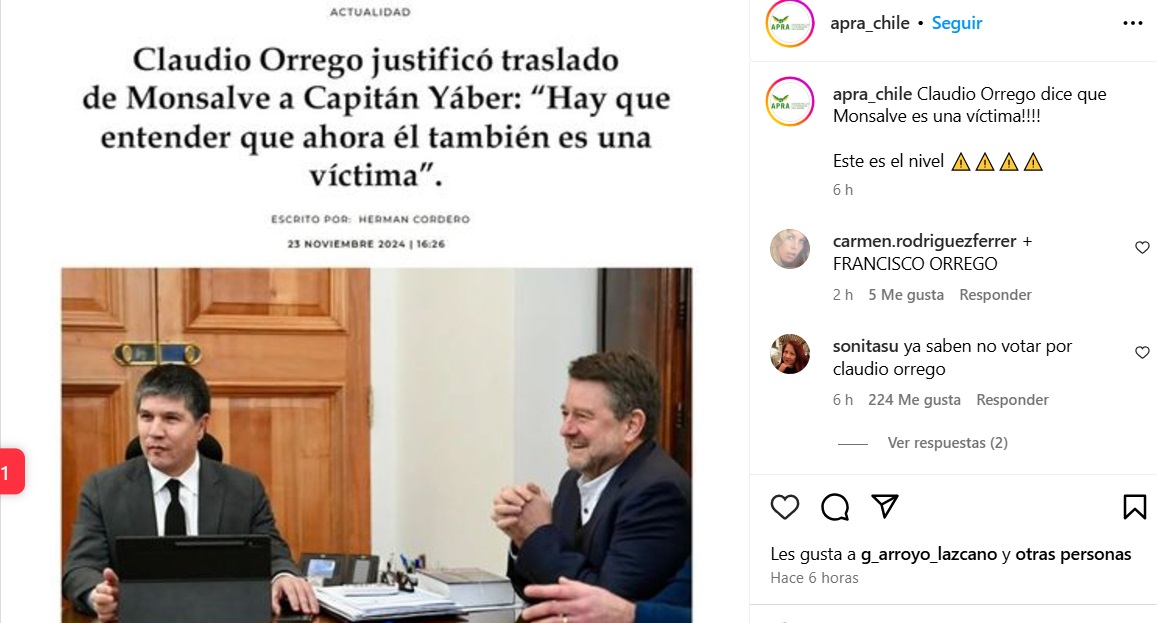Click the red notification badge on left edge
Viewport: 1157px width, 623px height.
click(x=11, y=472)
